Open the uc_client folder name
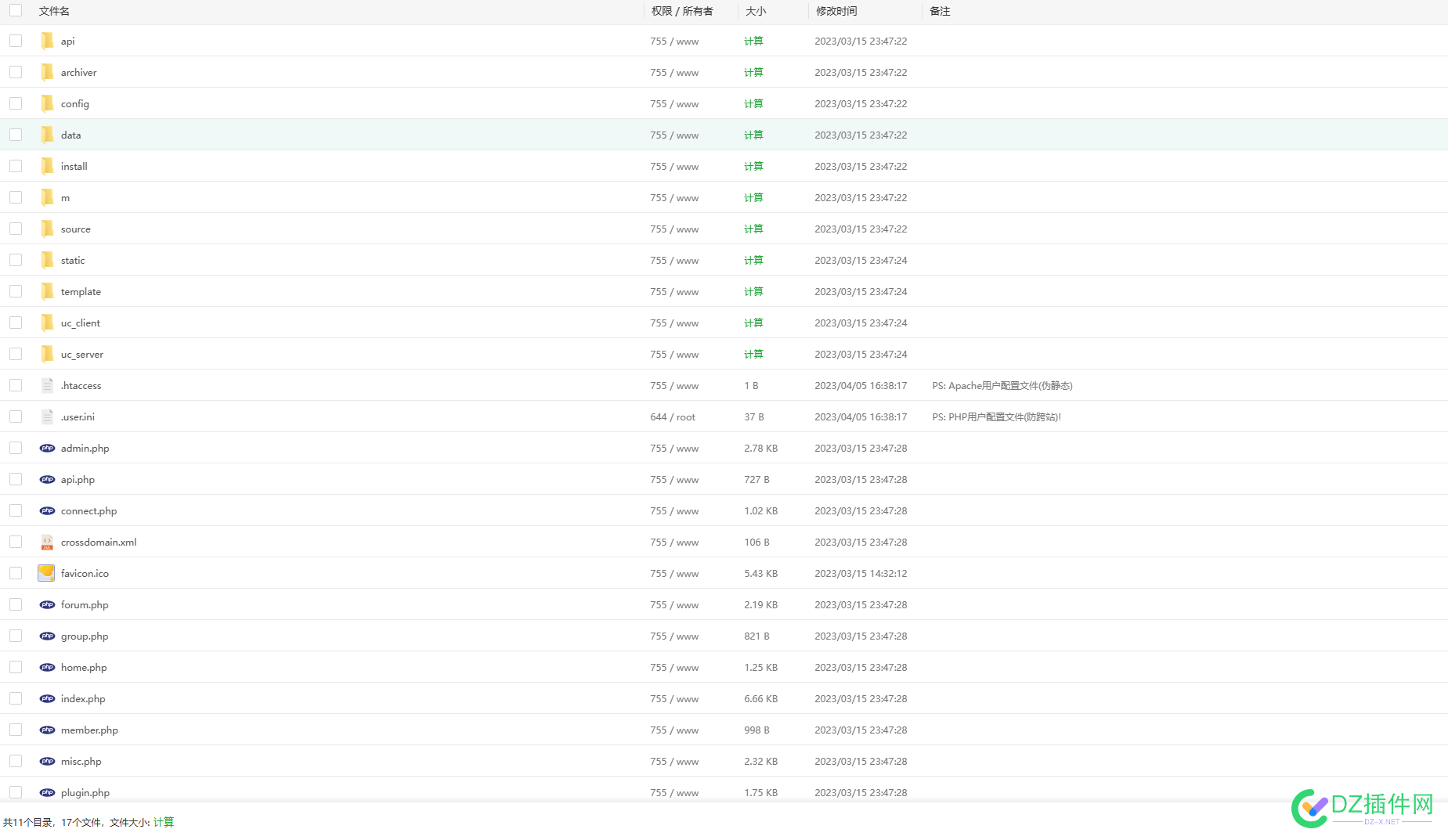 (x=81, y=323)
